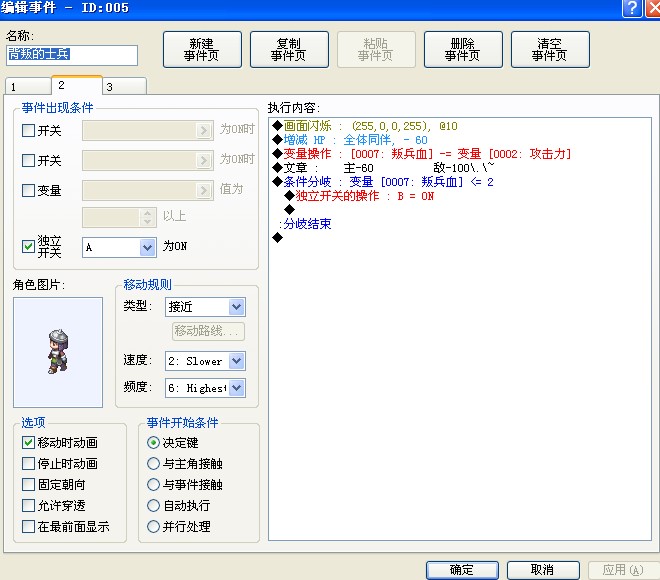Screen dimensions: 660x580
Task: Uncheck the 独立开关 condition checkbox
Action: (28, 246)
